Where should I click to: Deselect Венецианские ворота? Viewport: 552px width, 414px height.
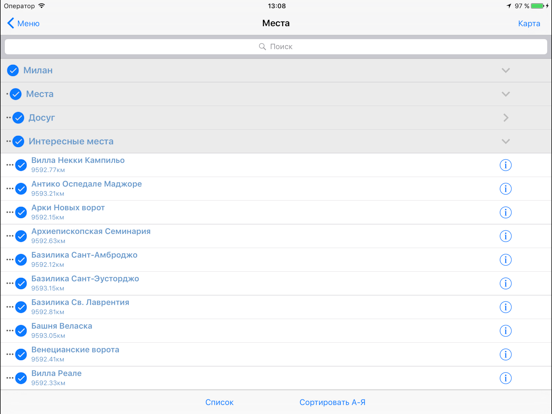(x=21, y=354)
